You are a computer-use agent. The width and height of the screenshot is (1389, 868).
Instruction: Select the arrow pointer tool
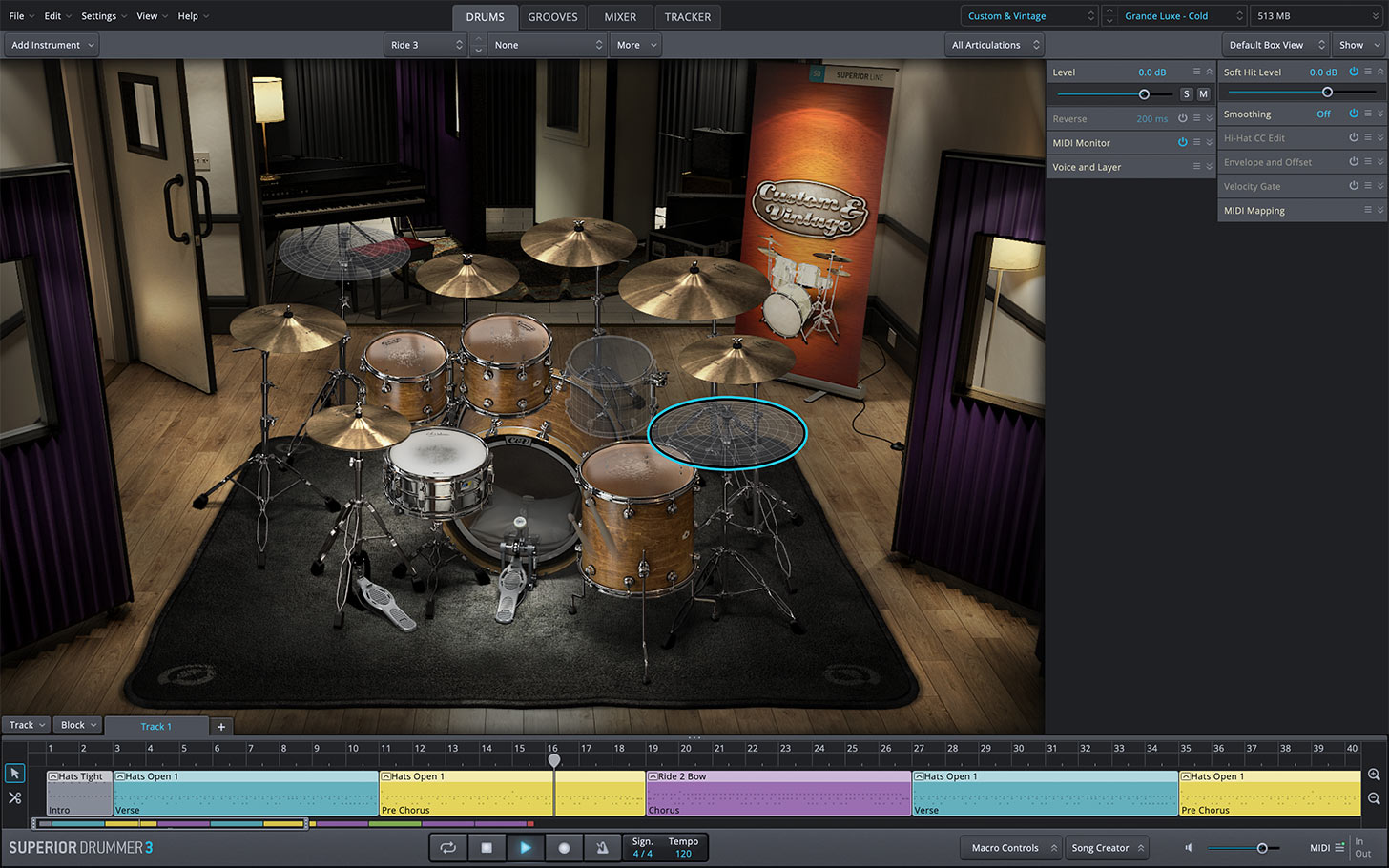click(x=14, y=774)
